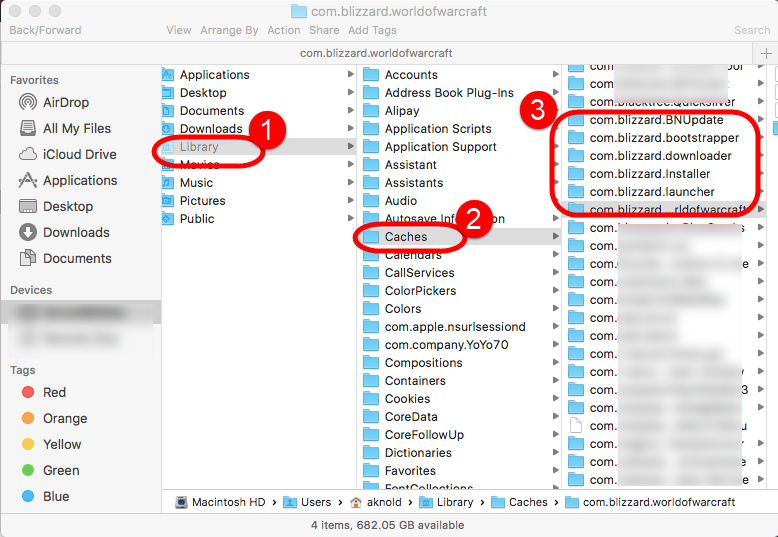This screenshot has height=537, width=778.
Task: Select com.blizzard.launcher folder
Action: coord(665,192)
